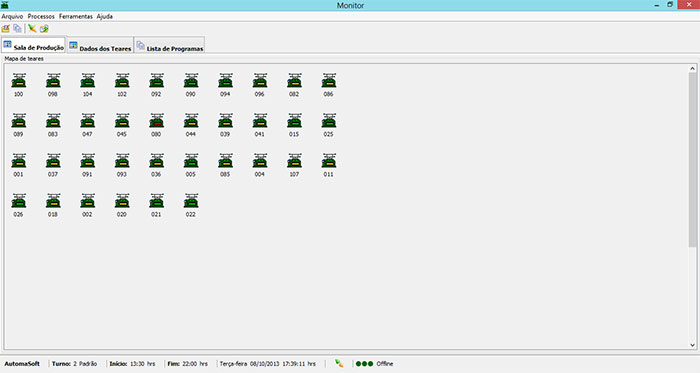Click the first toolbar icon with red checkmark
This screenshot has height=373, width=700.
pyautogui.click(x=5, y=29)
